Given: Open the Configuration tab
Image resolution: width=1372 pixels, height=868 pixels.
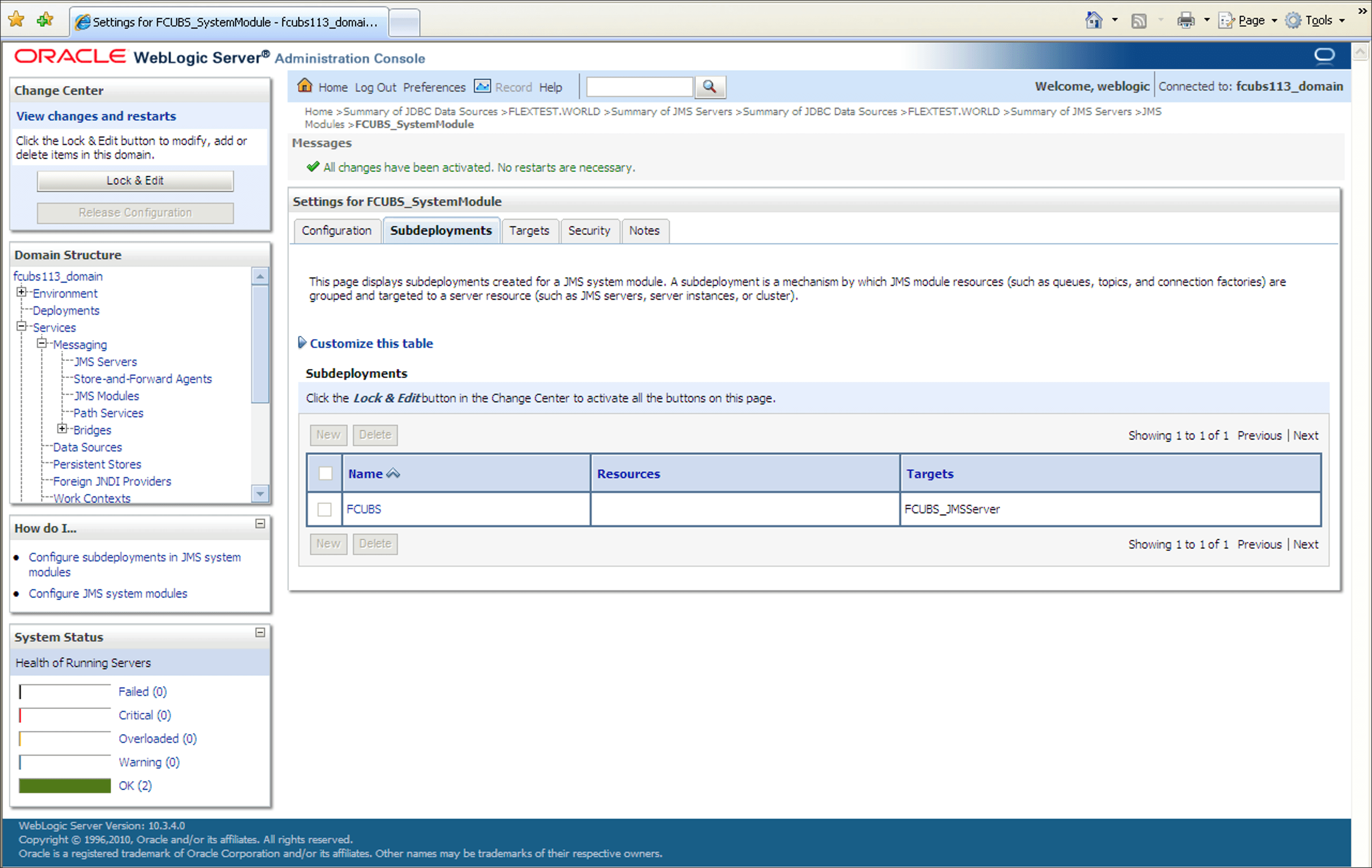Looking at the screenshot, I should point(336,231).
